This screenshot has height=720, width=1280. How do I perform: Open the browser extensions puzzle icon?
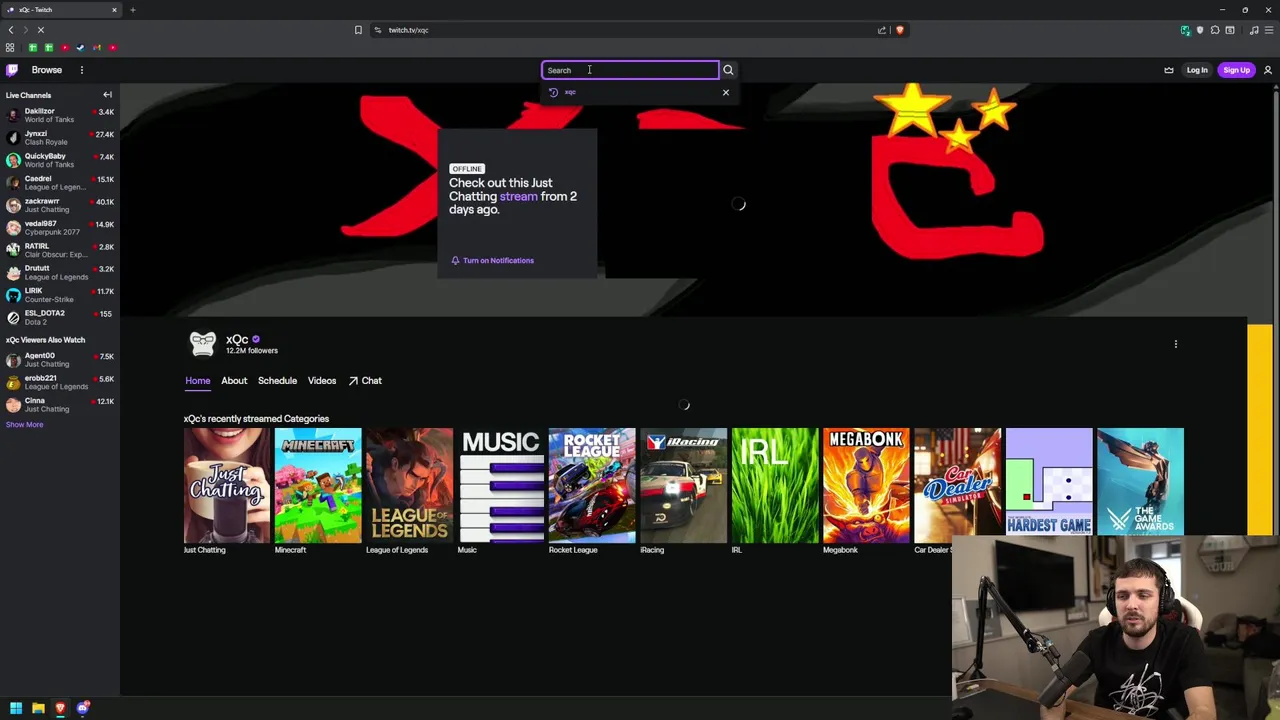pyautogui.click(x=1215, y=30)
